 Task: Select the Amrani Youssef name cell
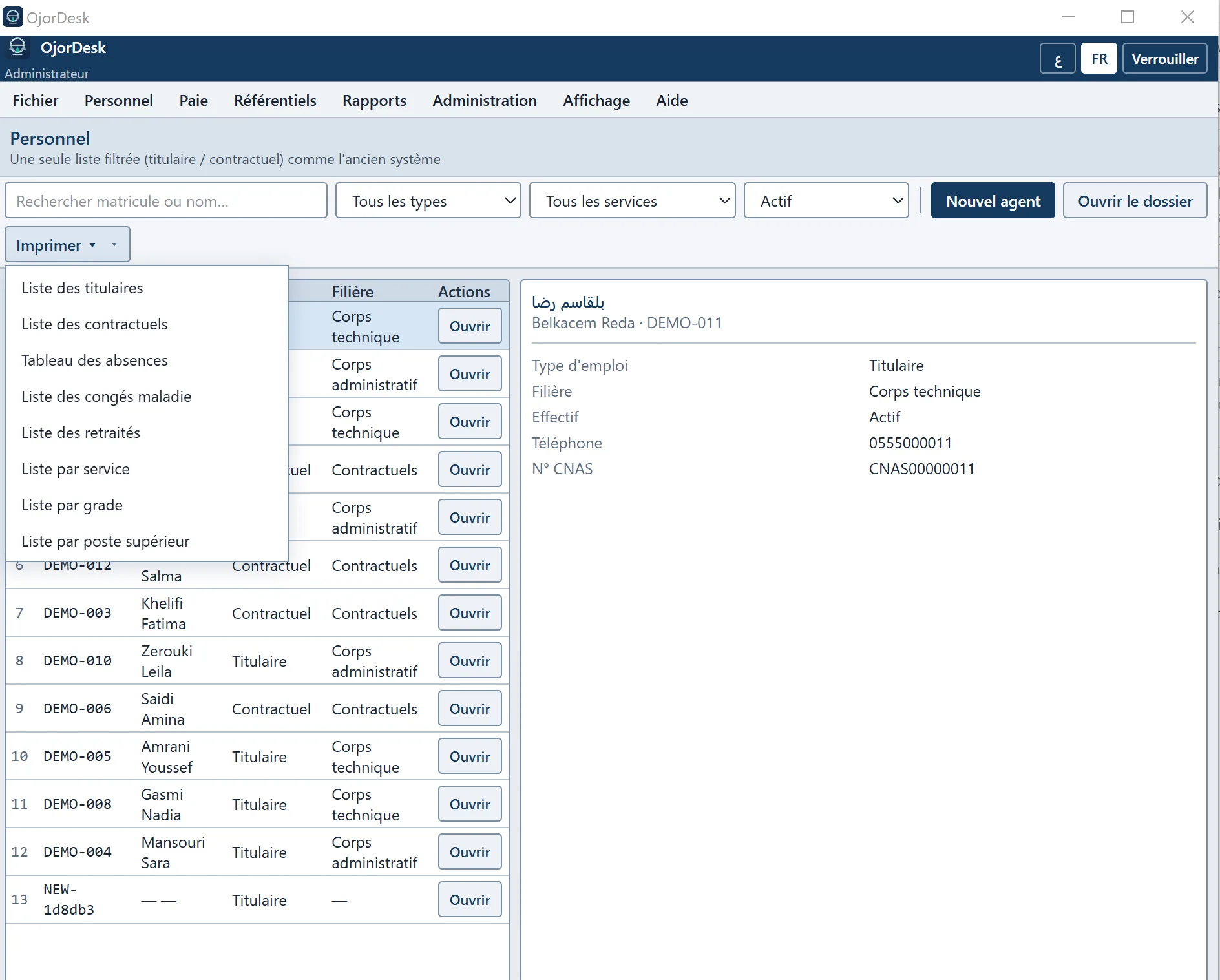coord(167,756)
